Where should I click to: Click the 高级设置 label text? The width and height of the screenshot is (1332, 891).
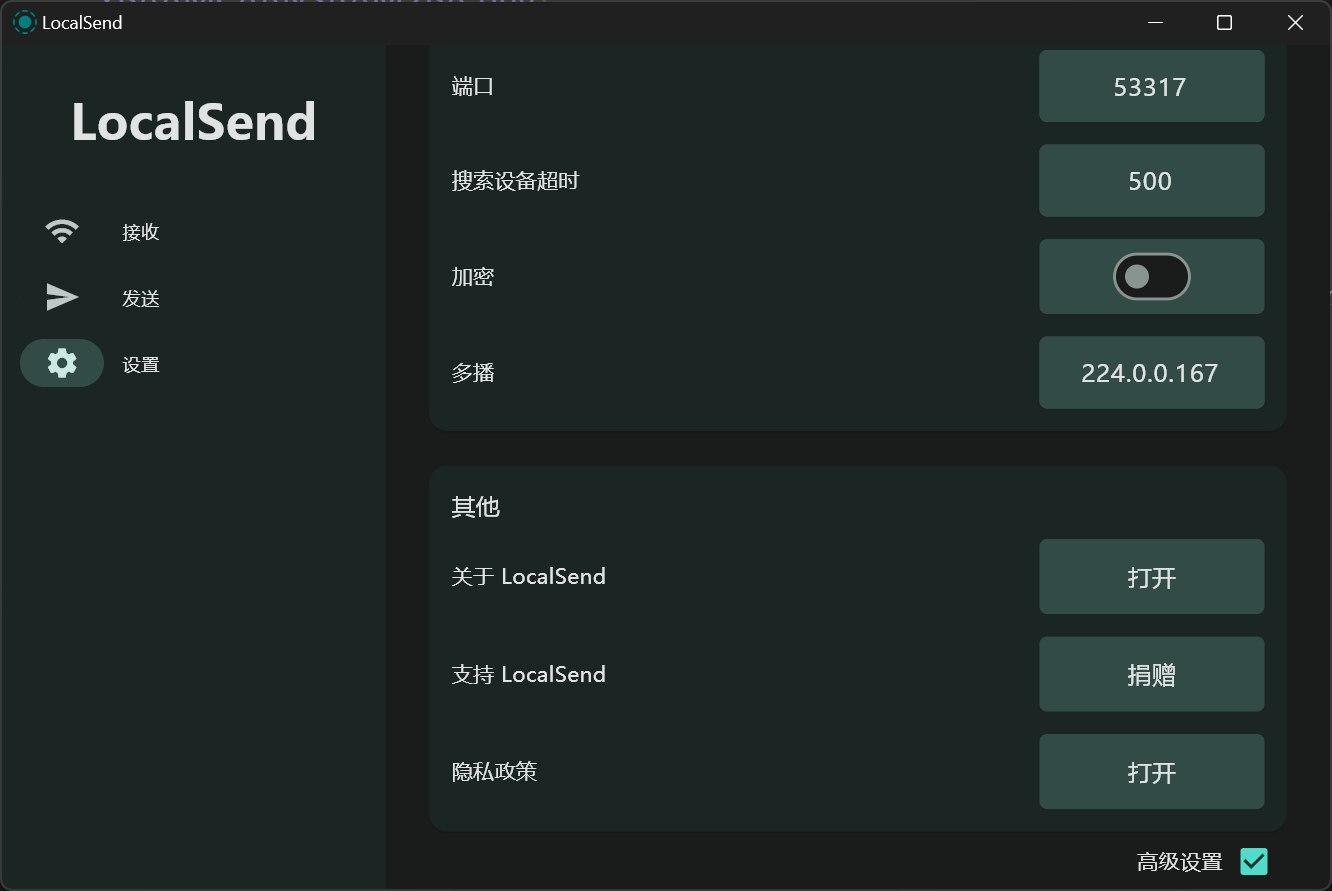(x=1179, y=862)
